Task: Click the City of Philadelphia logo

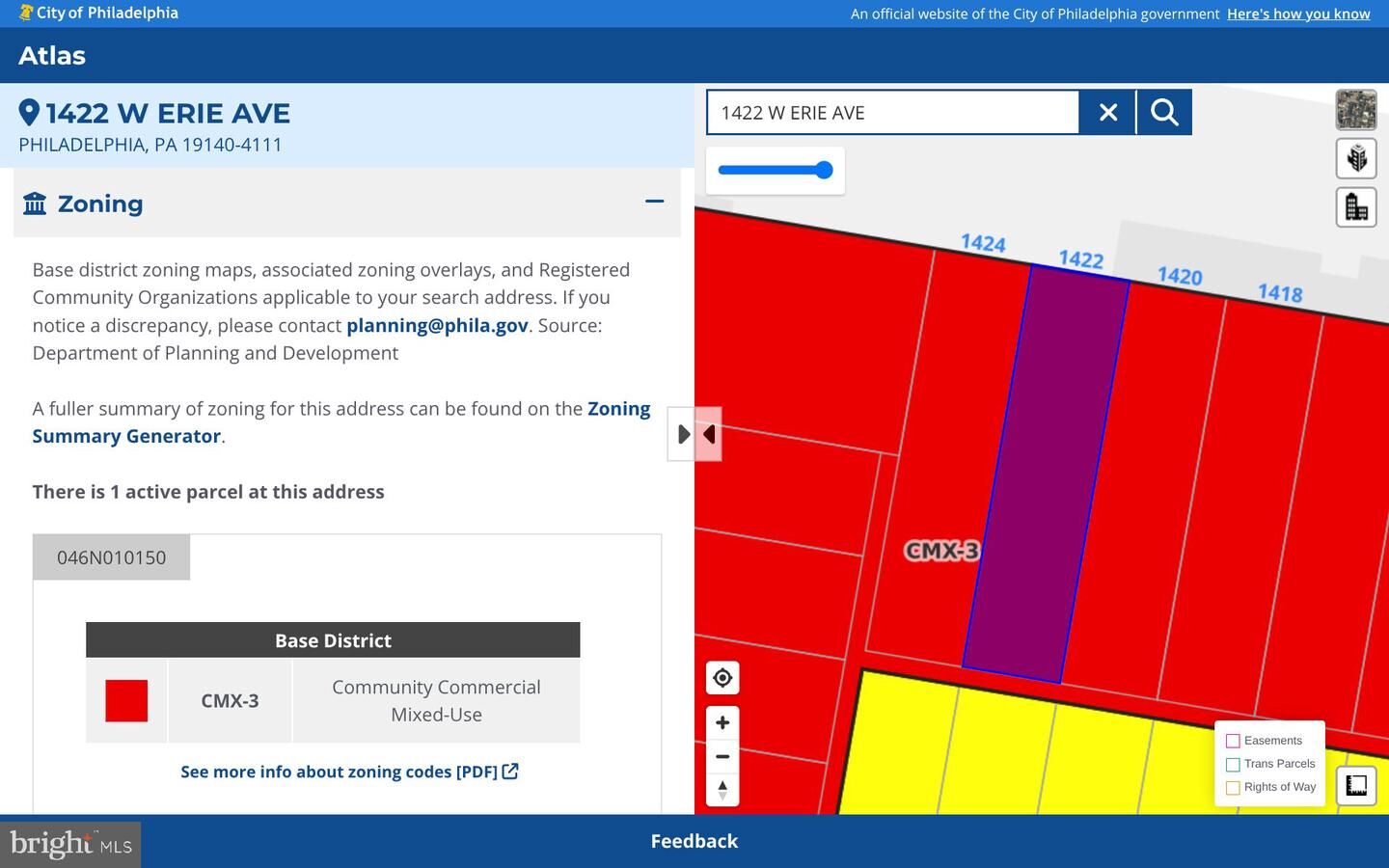Action: [98, 13]
